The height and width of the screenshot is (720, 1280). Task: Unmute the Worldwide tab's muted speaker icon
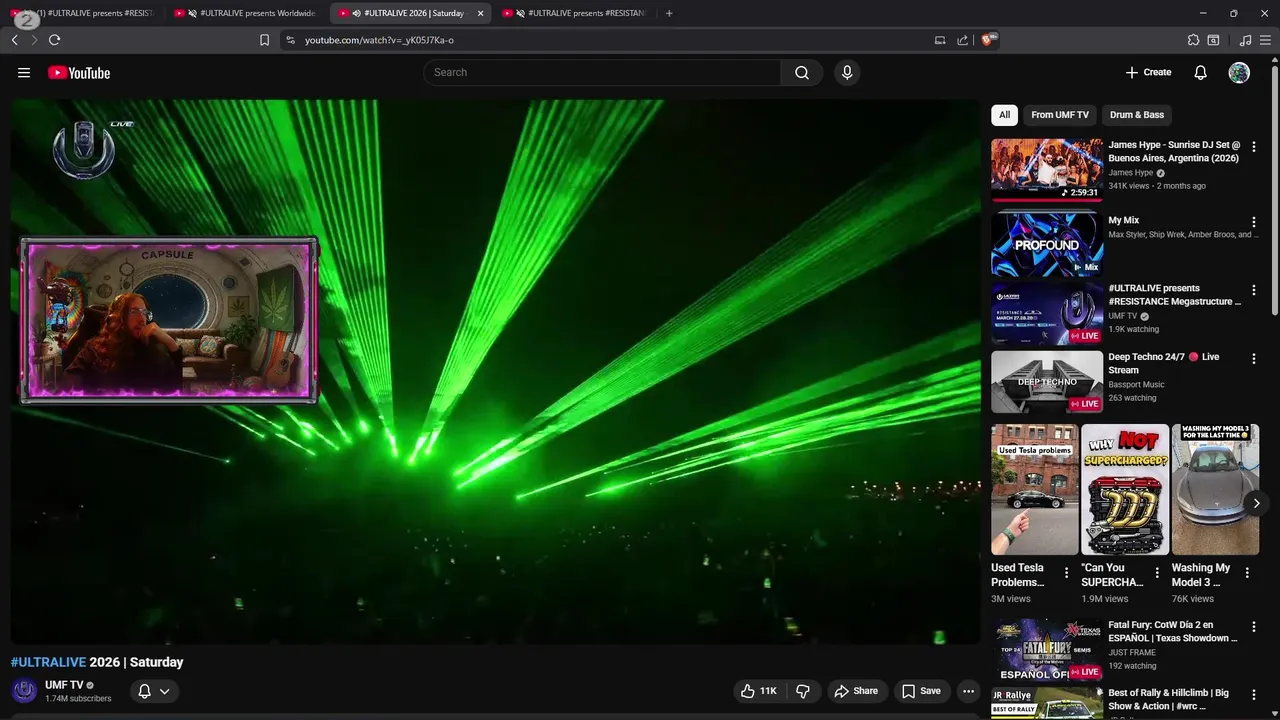192,13
